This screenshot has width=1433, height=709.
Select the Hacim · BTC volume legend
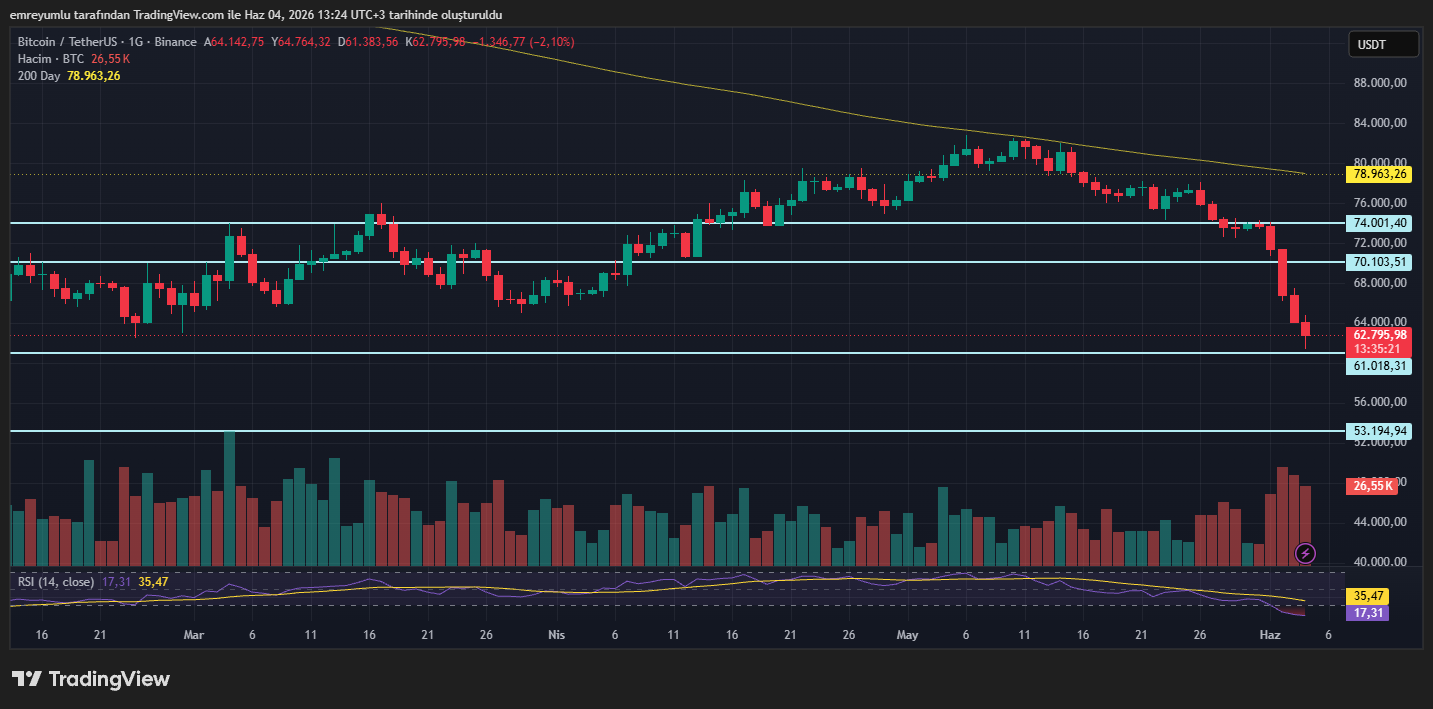coord(52,59)
